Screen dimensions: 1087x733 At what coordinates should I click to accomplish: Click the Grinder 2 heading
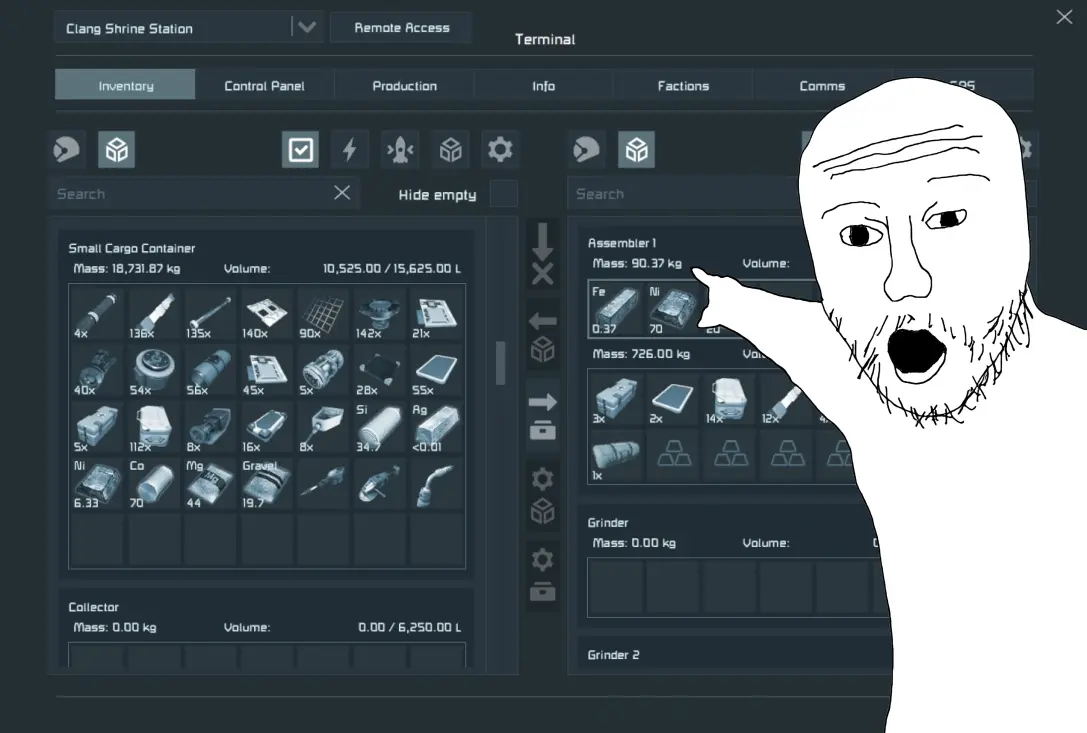coord(614,655)
